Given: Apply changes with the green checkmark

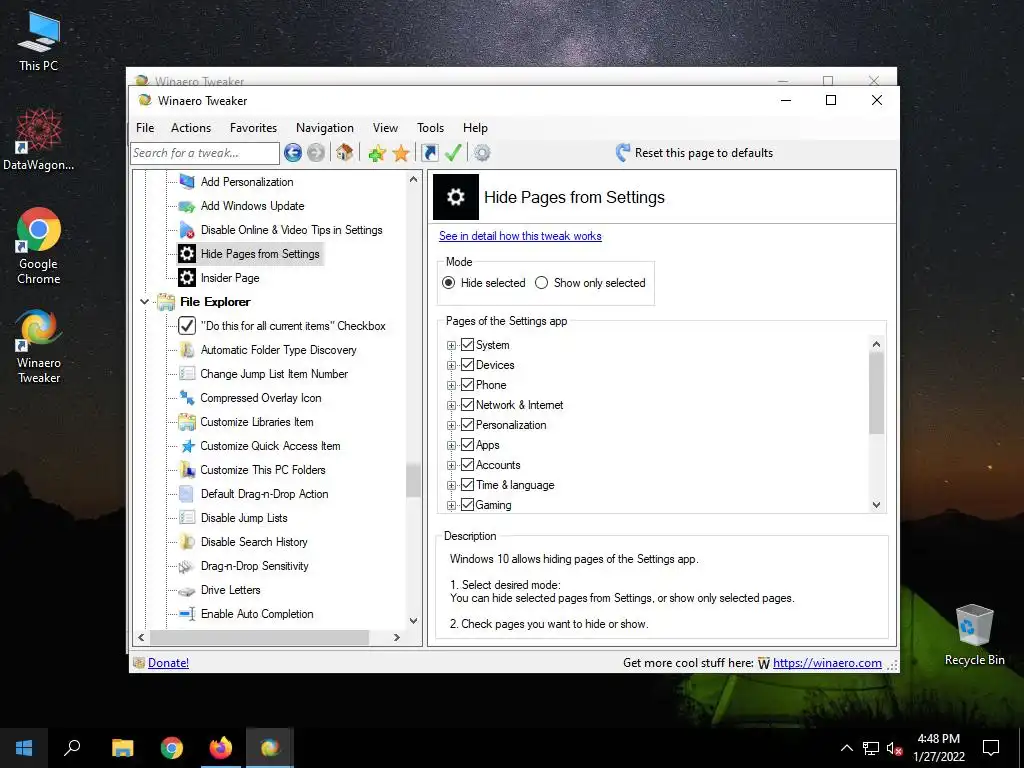Looking at the screenshot, I should [453, 153].
